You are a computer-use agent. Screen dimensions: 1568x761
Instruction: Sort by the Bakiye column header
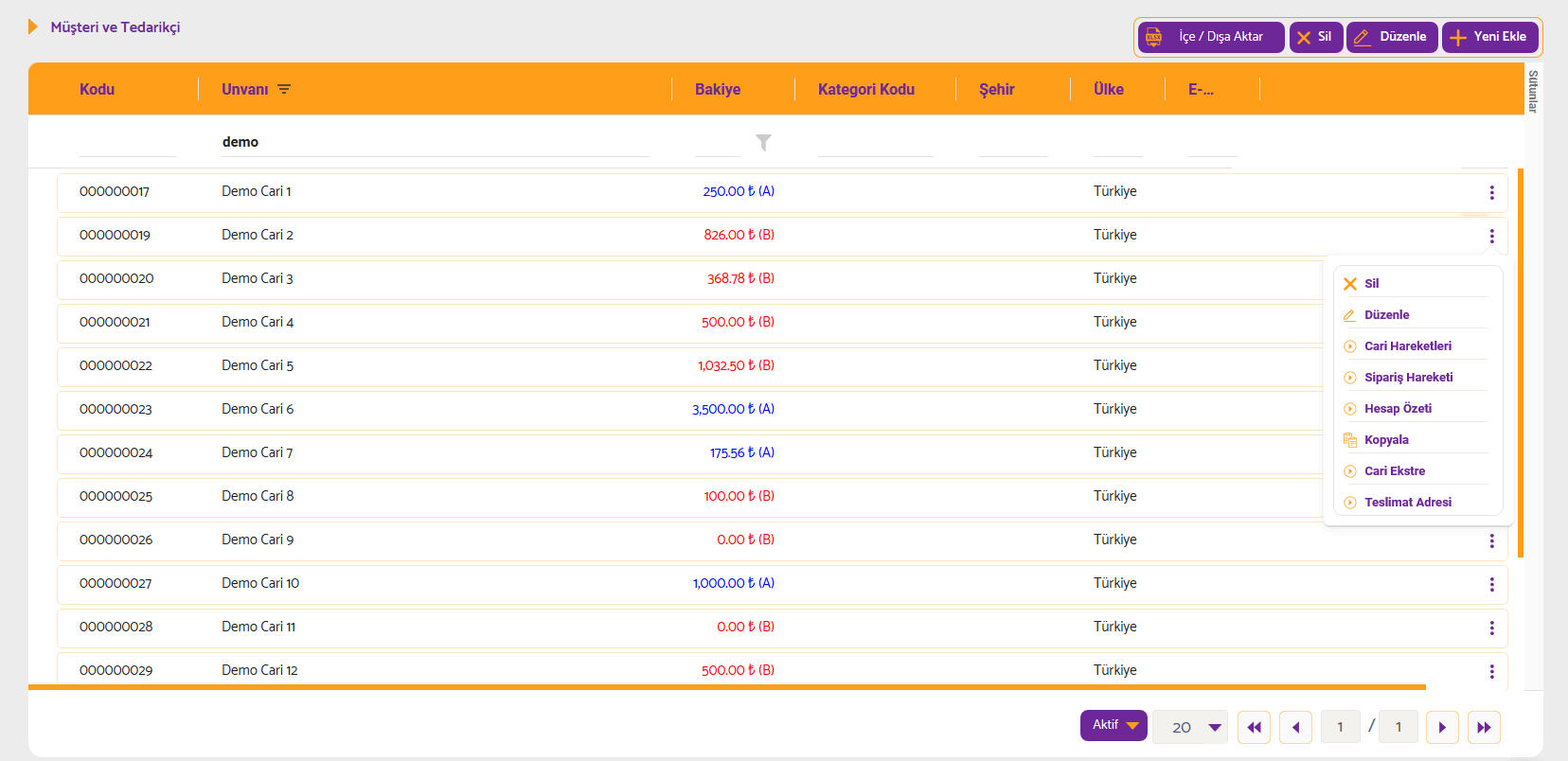coord(718,89)
